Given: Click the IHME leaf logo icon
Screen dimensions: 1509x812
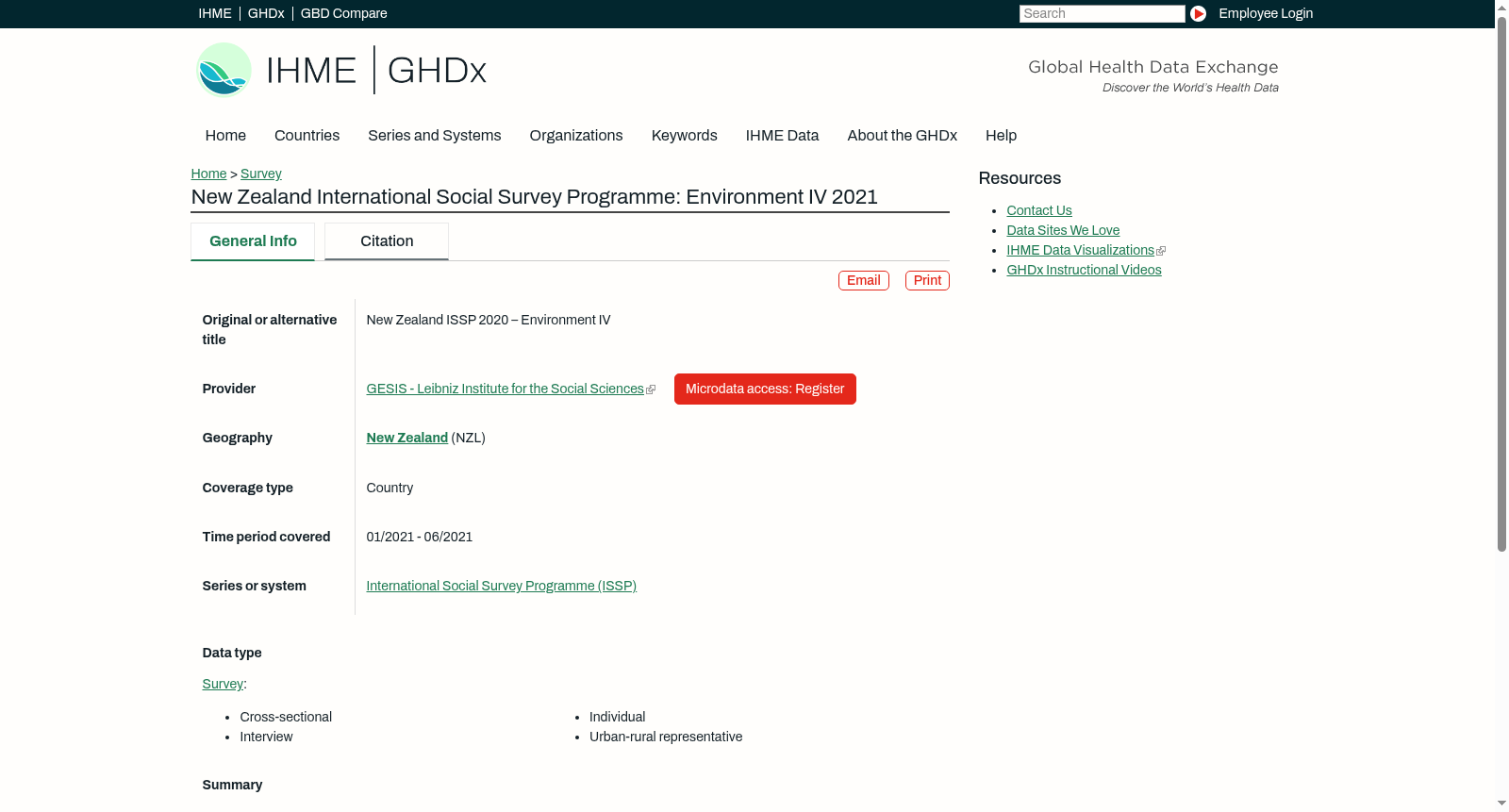Looking at the screenshot, I should [x=224, y=70].
